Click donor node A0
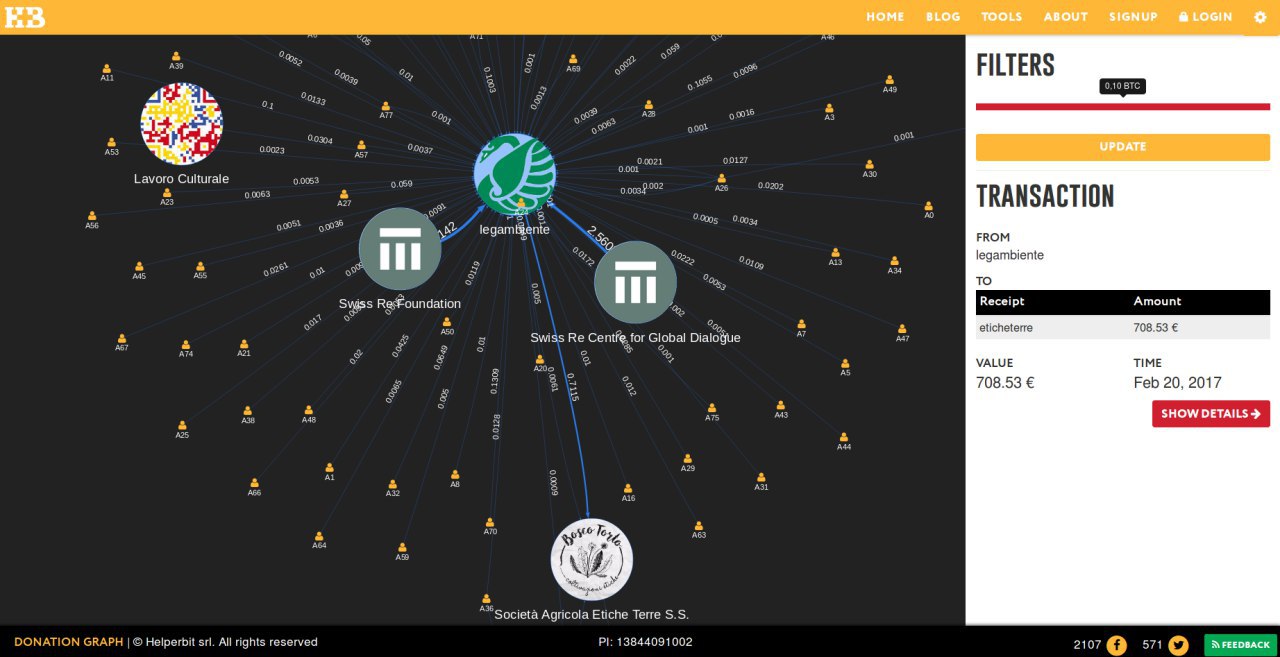The width and height of the screenshot is (1280, 657). point(929,206)
